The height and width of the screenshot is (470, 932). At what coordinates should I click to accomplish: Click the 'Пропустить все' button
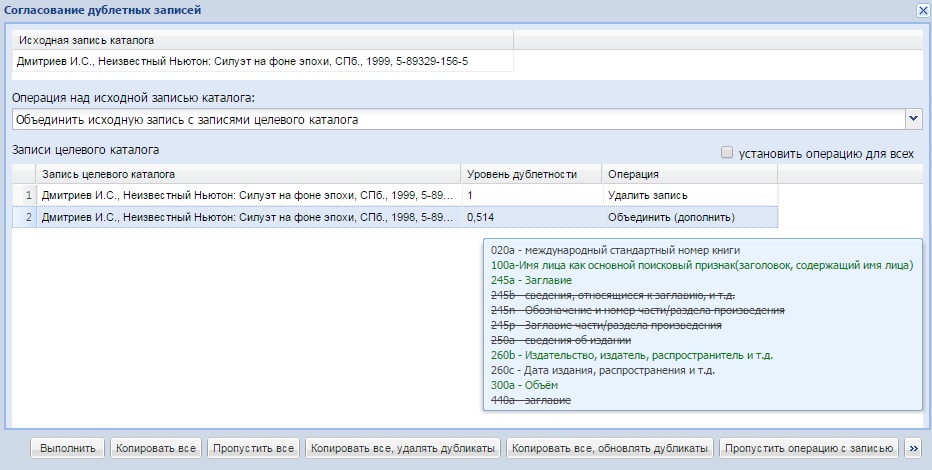pyautogui.click(x=253, y=449)
